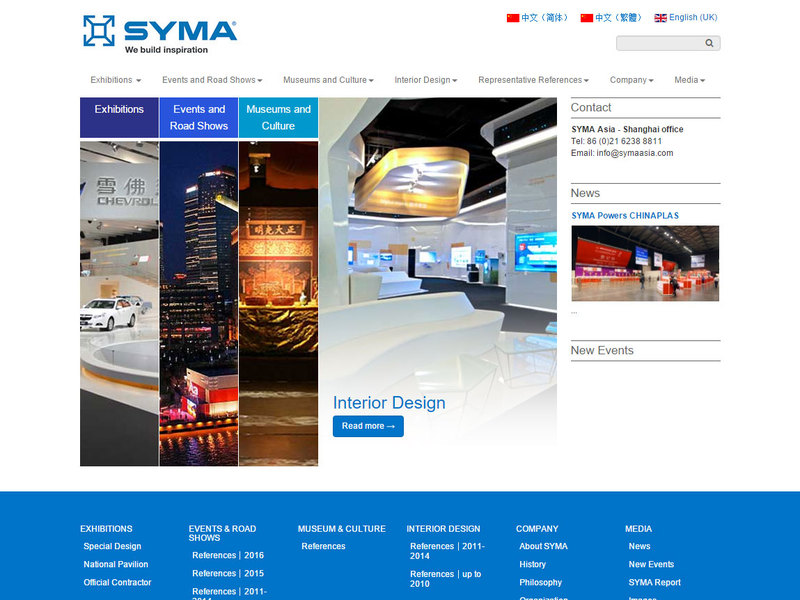Click the SYMA logo
This screenshot has width=800, height=600.
tap(160, 34)
